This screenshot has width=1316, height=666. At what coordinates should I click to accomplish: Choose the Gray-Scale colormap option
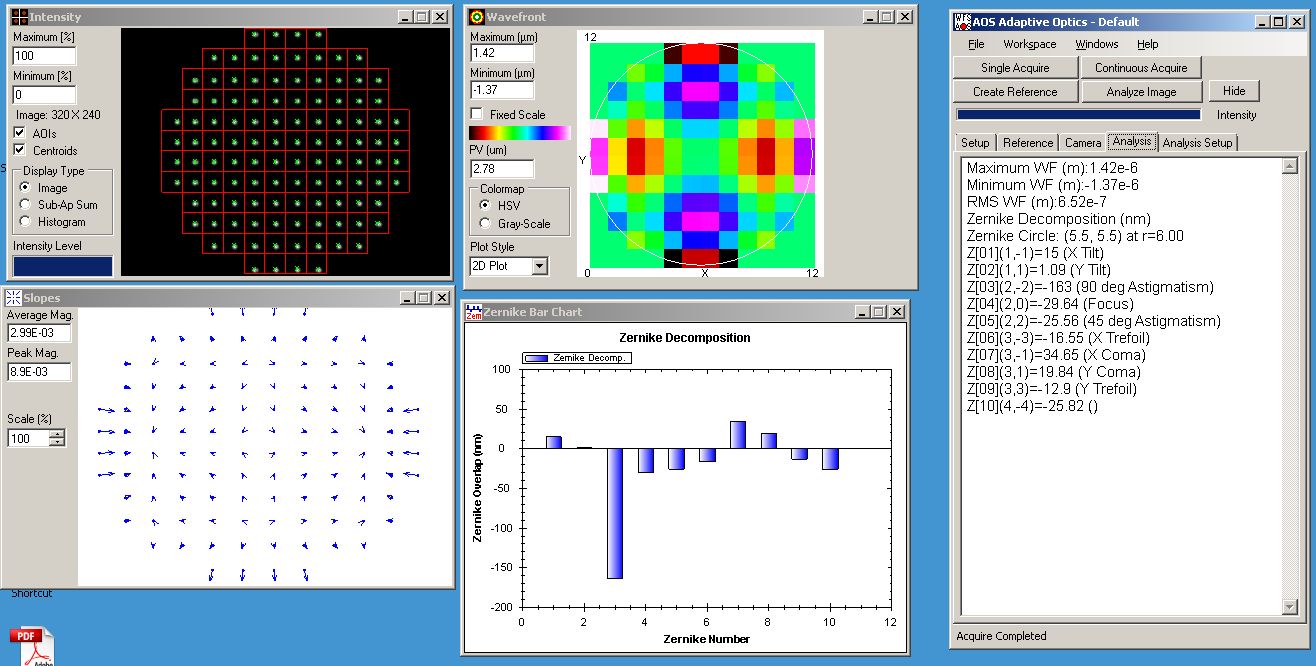pos(486,224)
